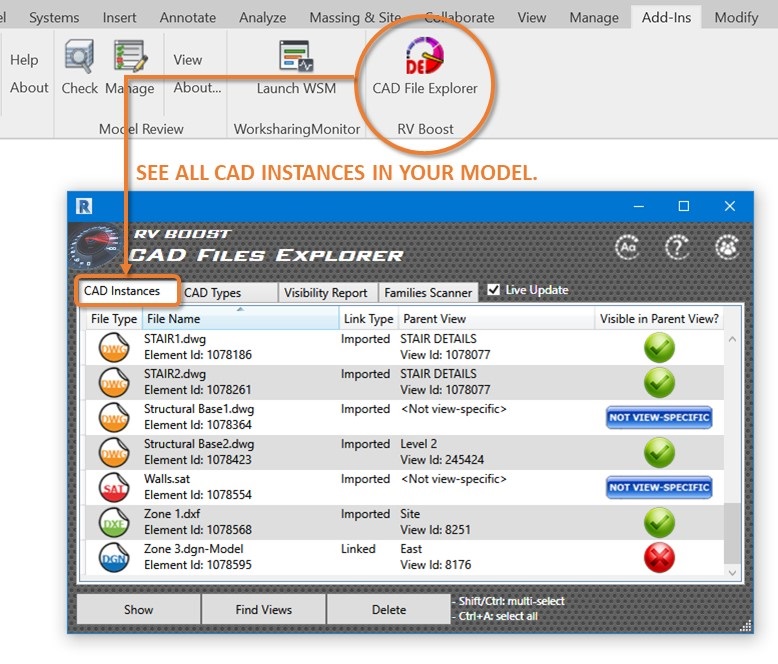The width and height of the screenshot is (778, 664).
Task: Click the text size (Aa) icon
Action: point(628,247)
